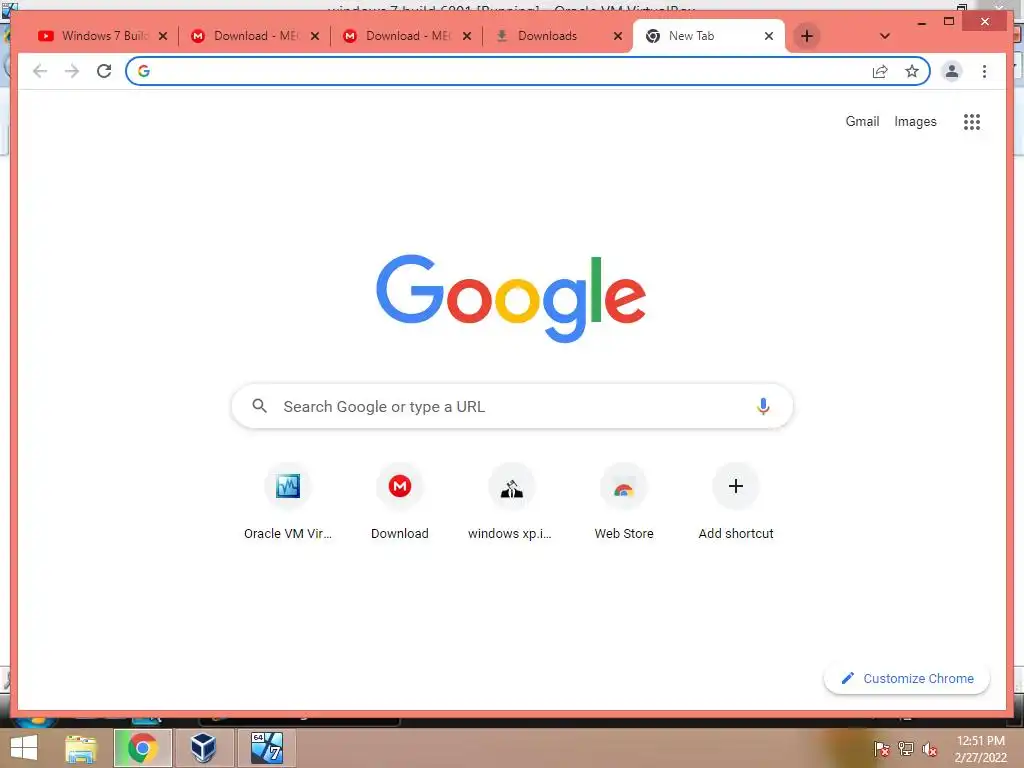The width and height of the screenshot is (1024, 768).
Task: Reload the page with the refresh icon
Action: [x=104, y=71]
